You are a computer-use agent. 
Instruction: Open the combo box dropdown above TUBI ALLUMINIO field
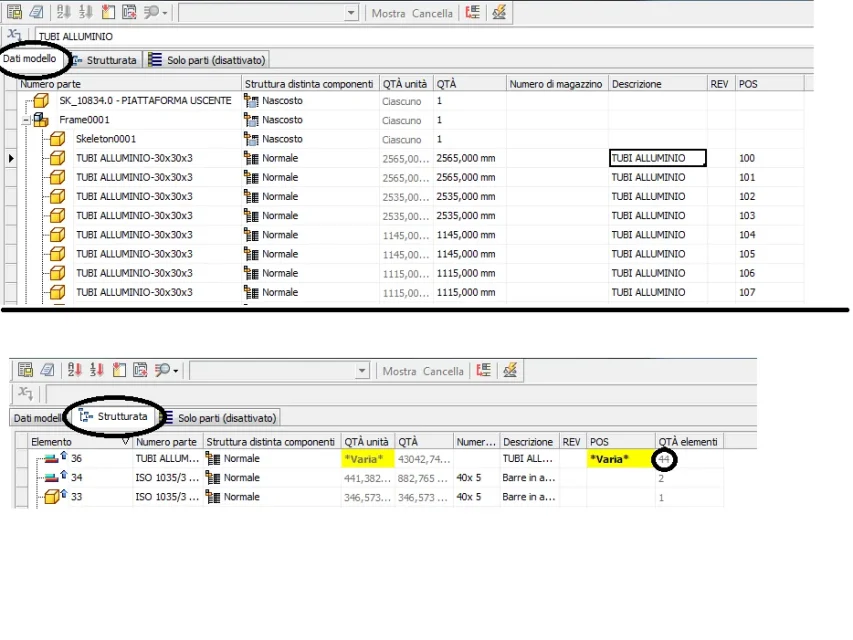click(x=351, y=13)
